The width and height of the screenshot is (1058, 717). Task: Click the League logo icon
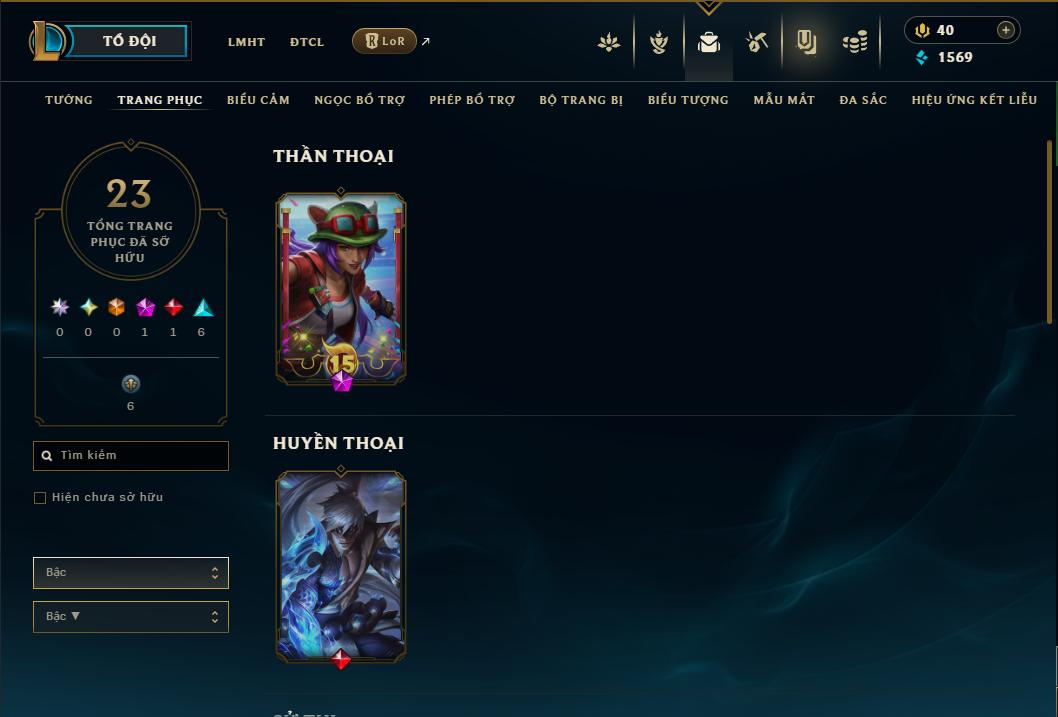46,40
